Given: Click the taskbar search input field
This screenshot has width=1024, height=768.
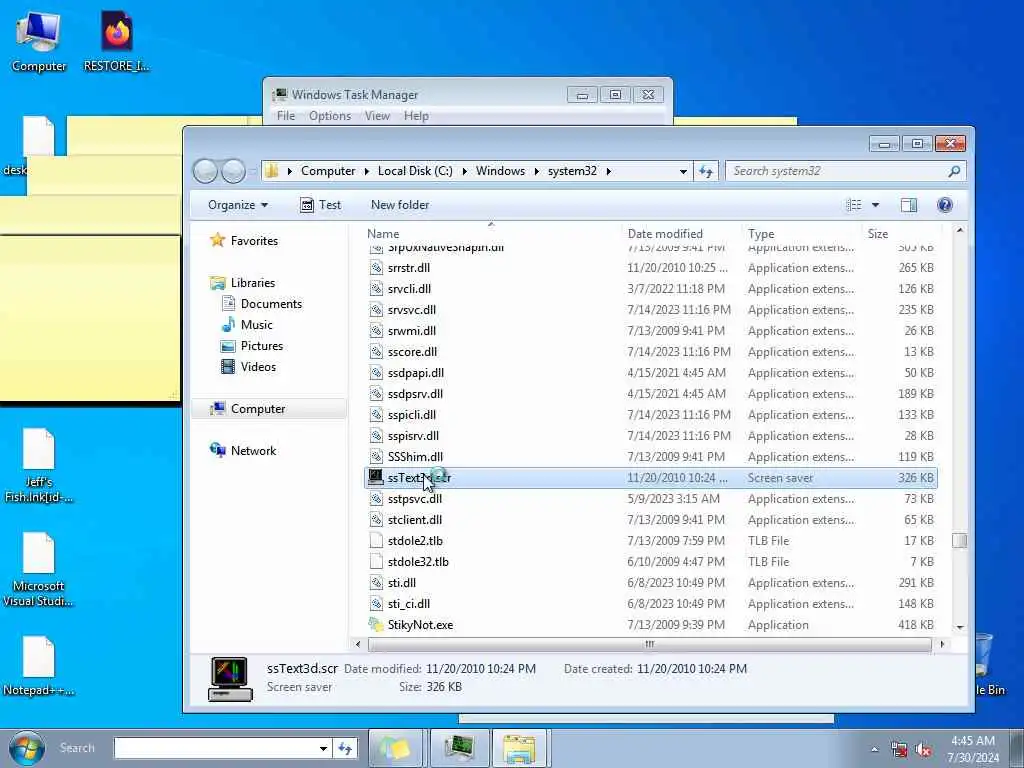Looking at the screenshot, I should [x=216, y=748].
